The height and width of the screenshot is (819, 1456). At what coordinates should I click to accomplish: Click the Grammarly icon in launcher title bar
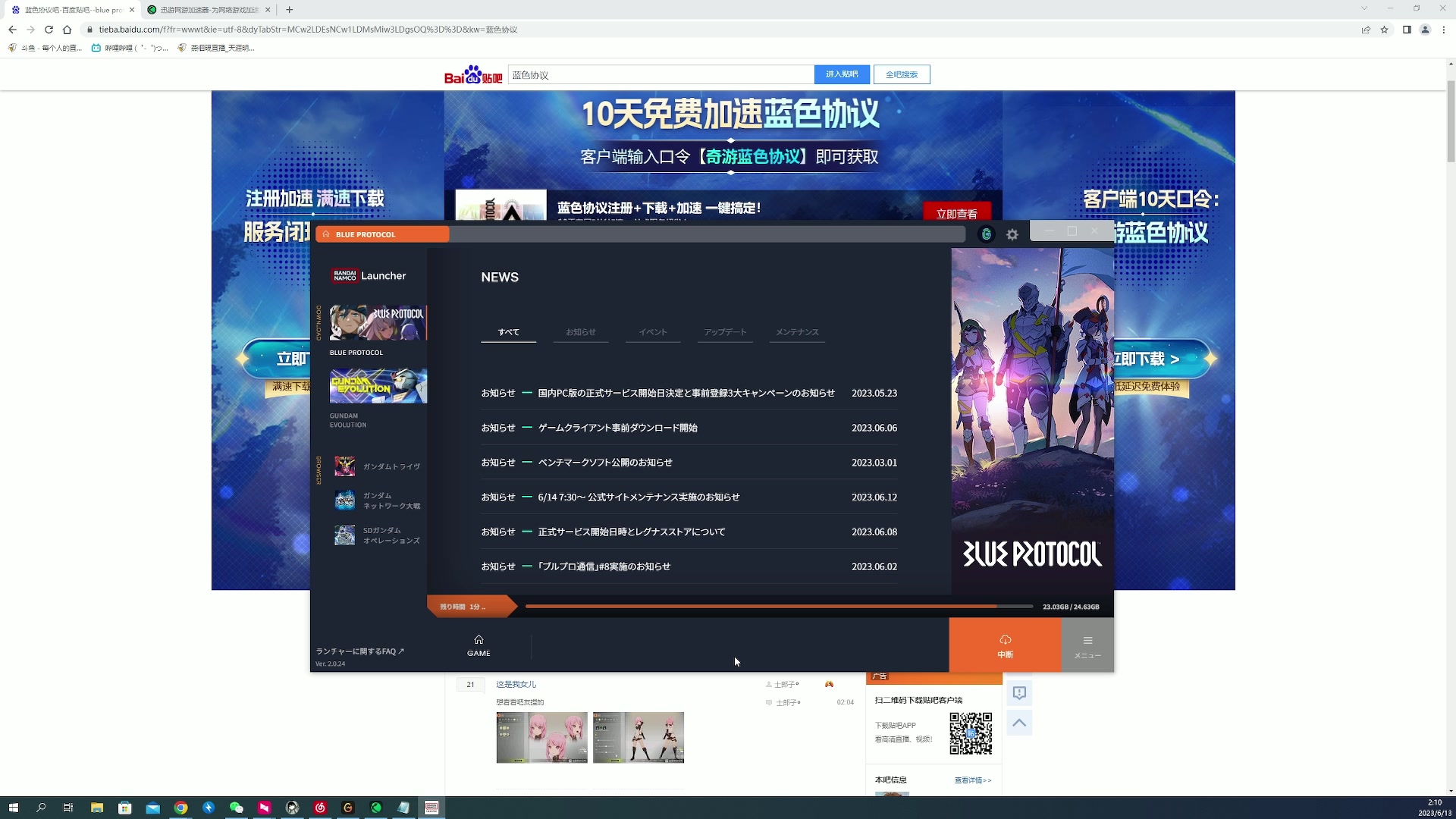coord(986,234)
